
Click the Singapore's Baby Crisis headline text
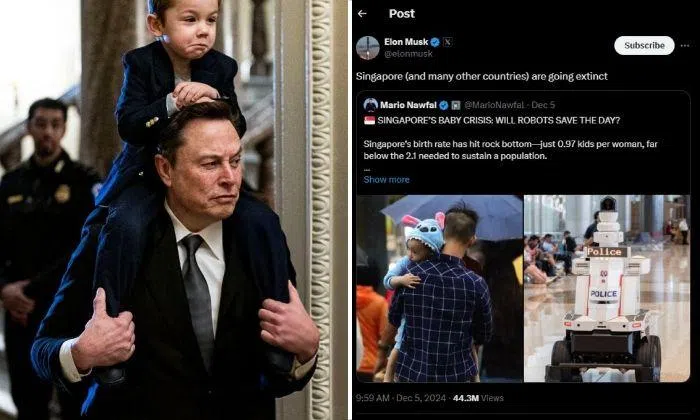click(x=499, y=121)
